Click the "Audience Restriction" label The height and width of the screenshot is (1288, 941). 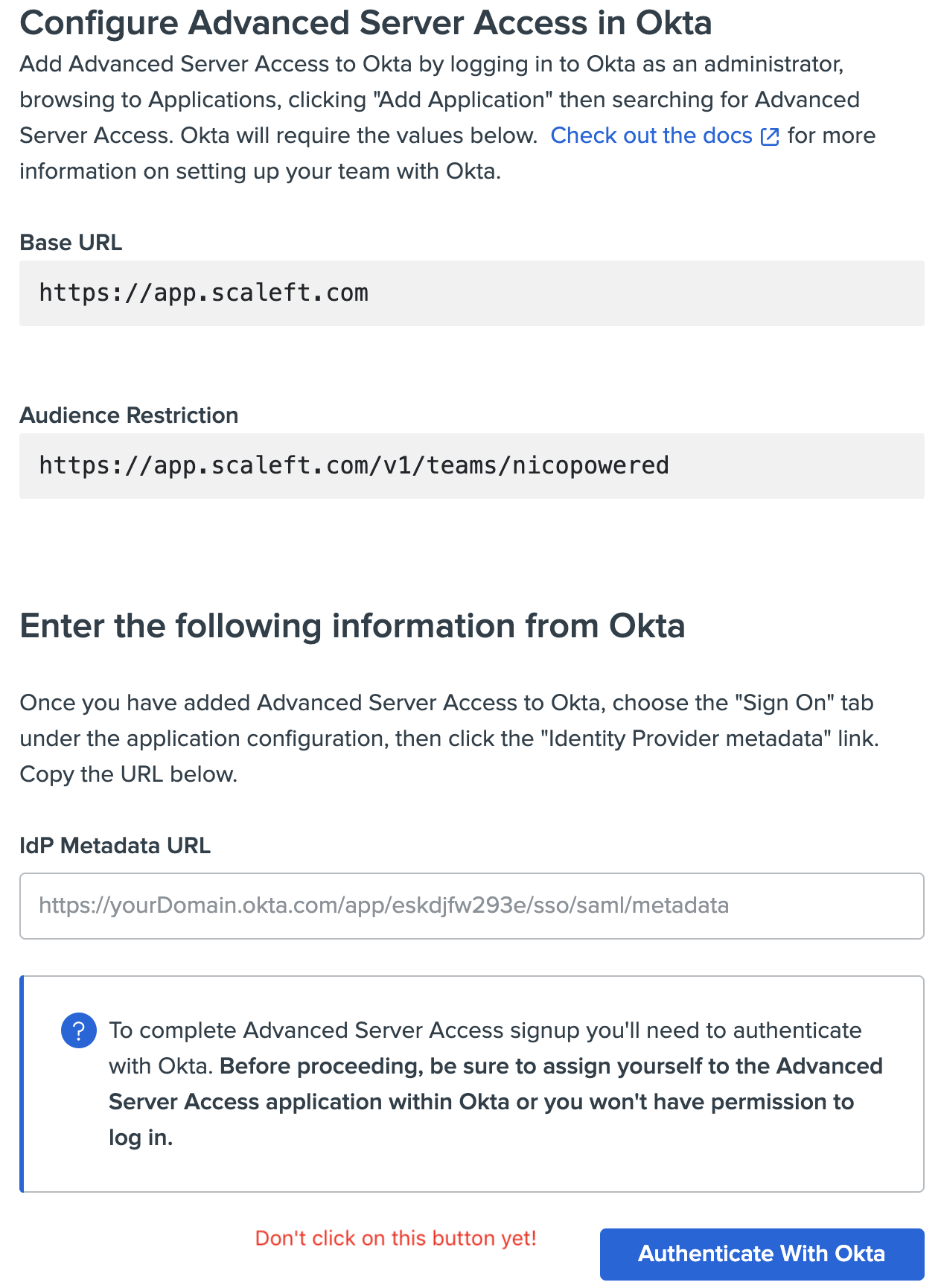click(129, 415)
